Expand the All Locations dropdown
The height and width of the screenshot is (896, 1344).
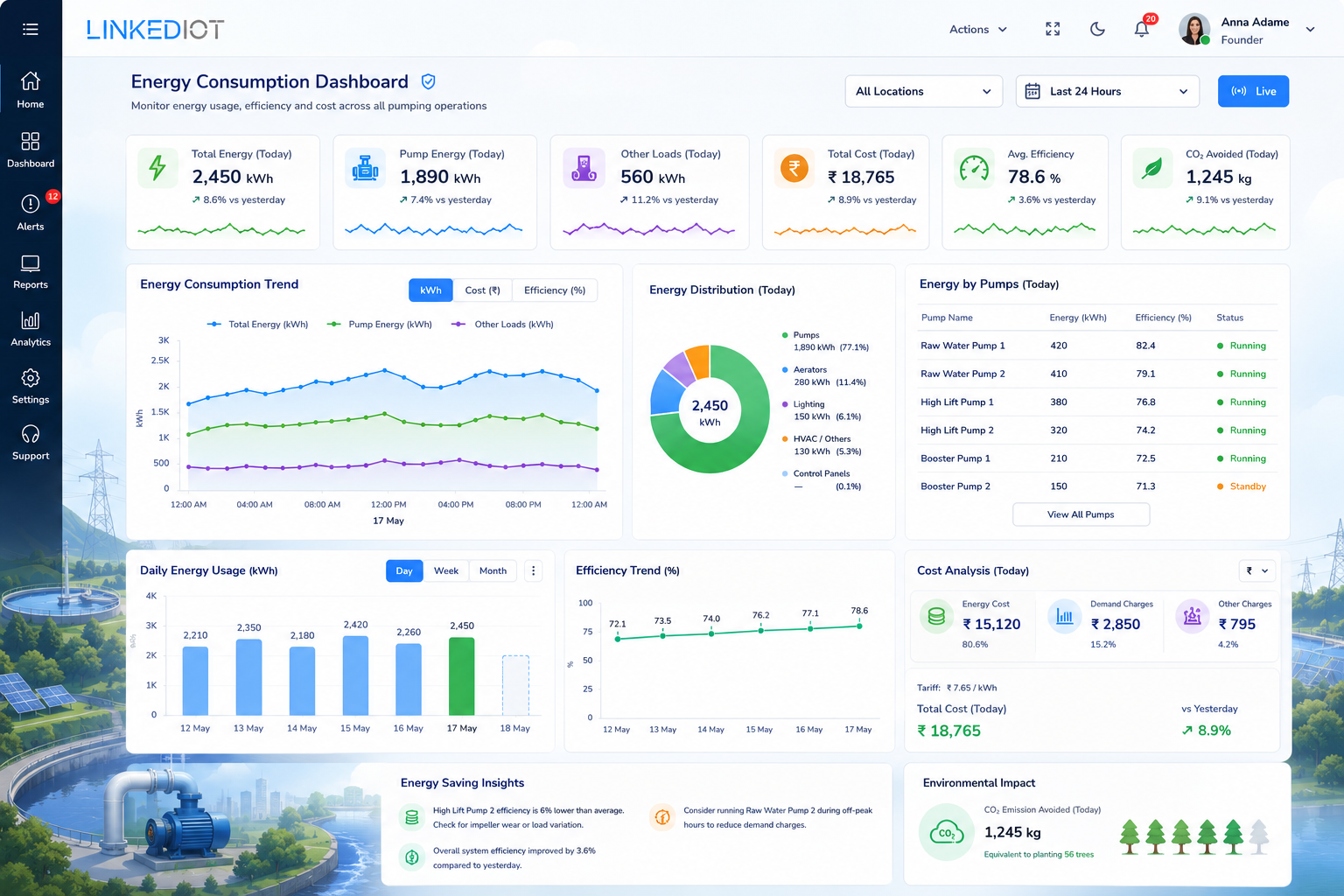click(923, 91)
